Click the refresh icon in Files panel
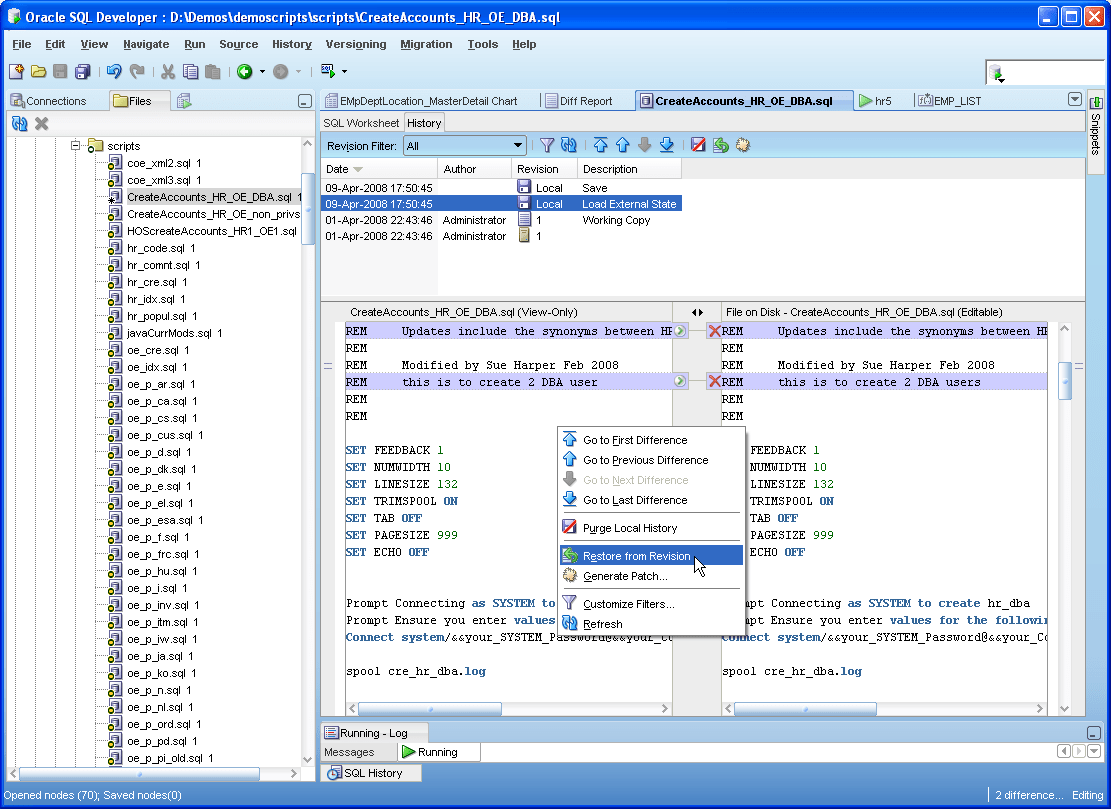The image size is (1111, 809). coord(20,123)
